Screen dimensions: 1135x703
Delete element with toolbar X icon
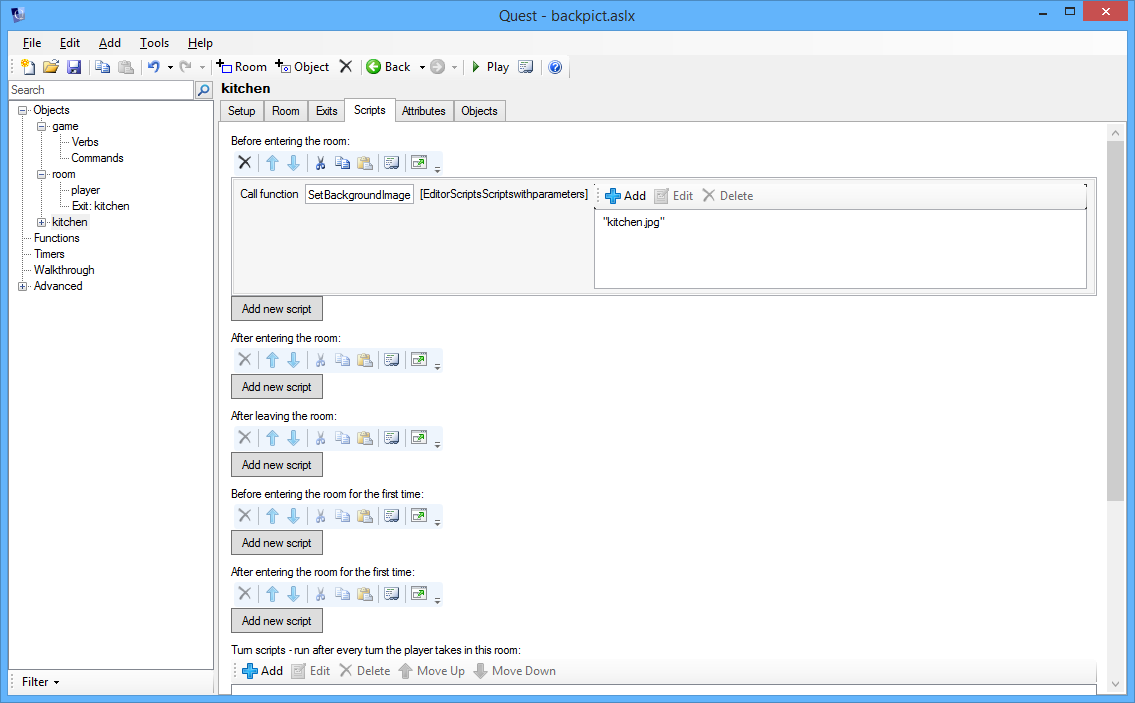[345, 67]
